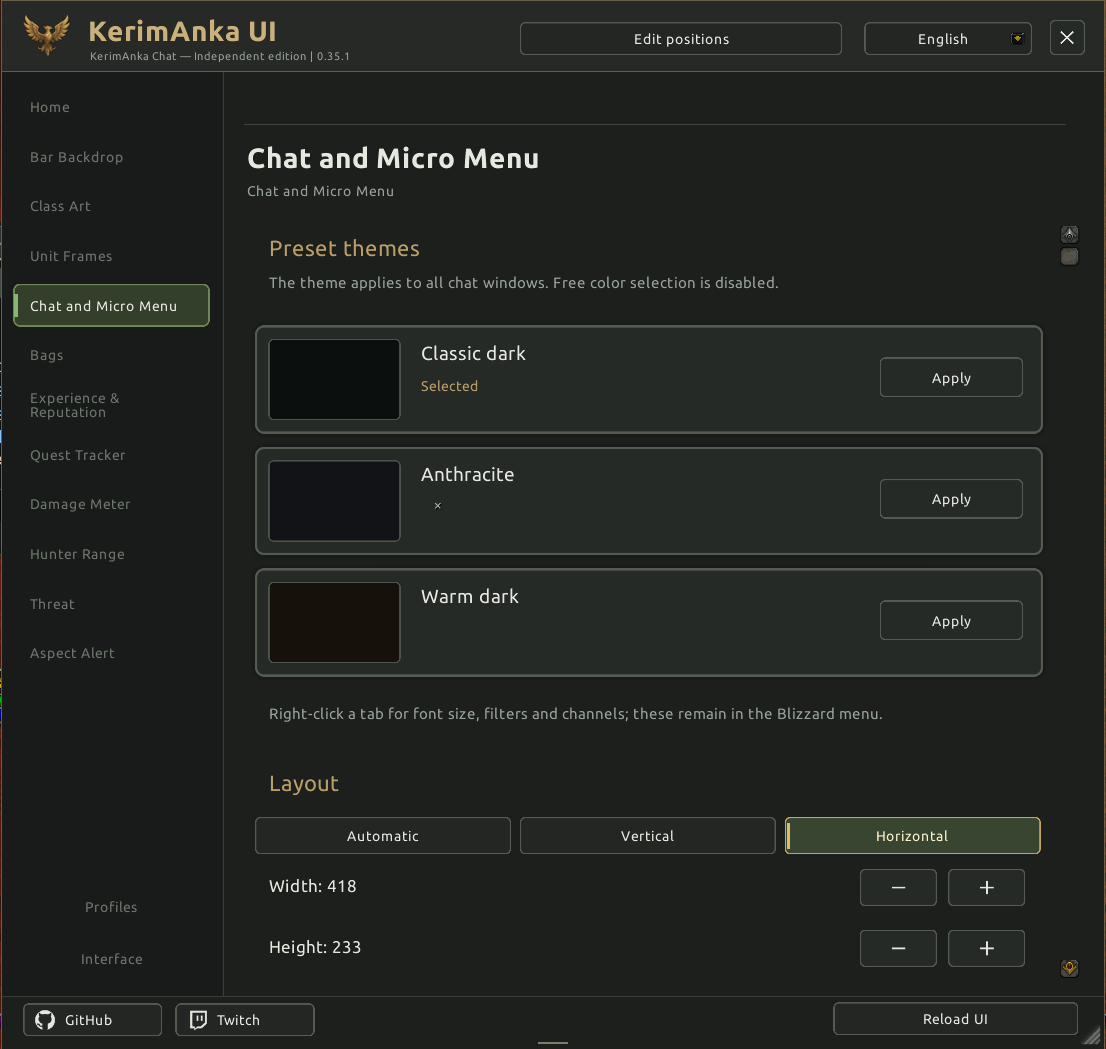Select the Vertical layout option
1106x1049 pixels.
point(647,836)
